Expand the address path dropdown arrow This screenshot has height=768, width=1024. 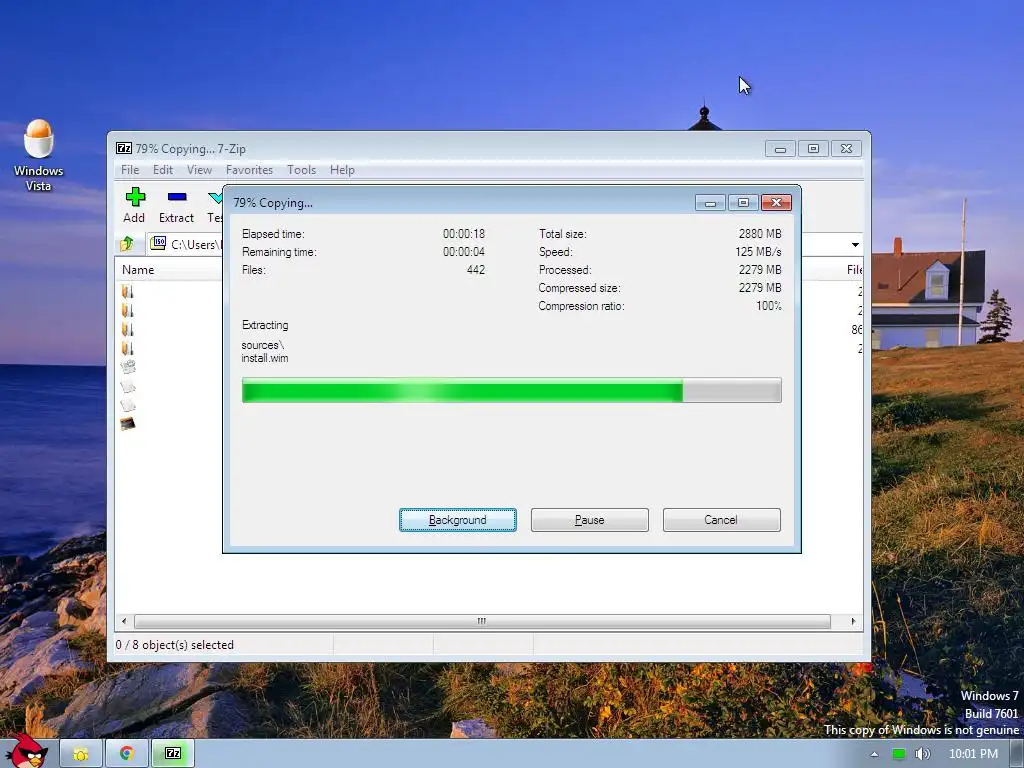[x=855, y=245]
